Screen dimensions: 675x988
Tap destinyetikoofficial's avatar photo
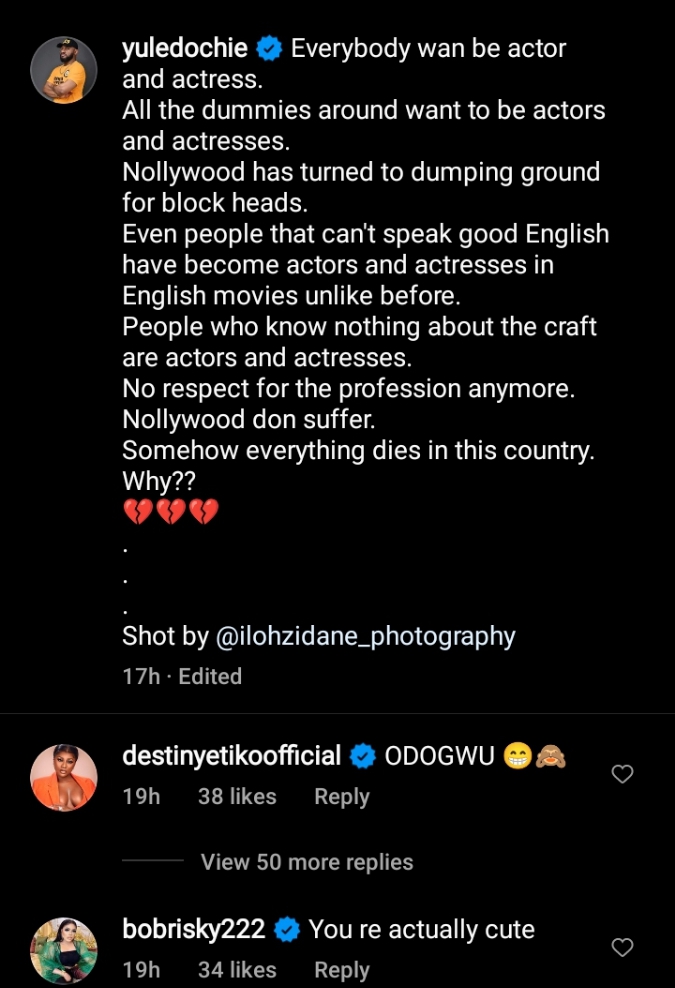point(64,777)
